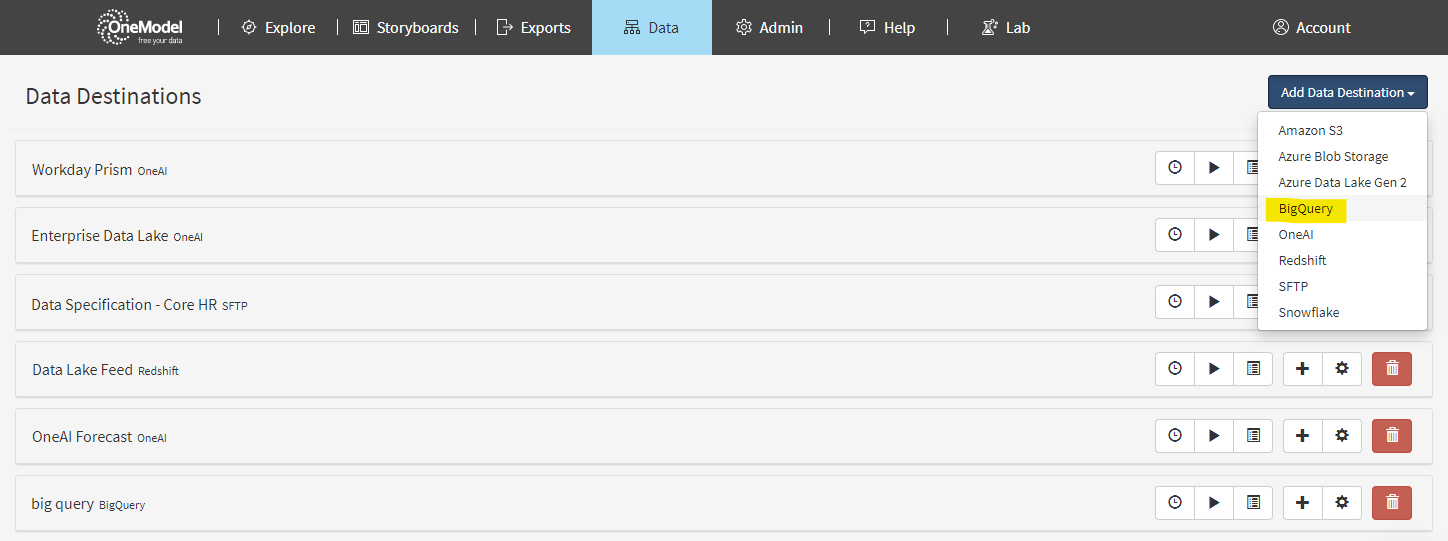This screenshot has width=1448, height=541.
Task: Click the schedule clock for Data Specification - Core HR
Action: tap(1175, 302)
